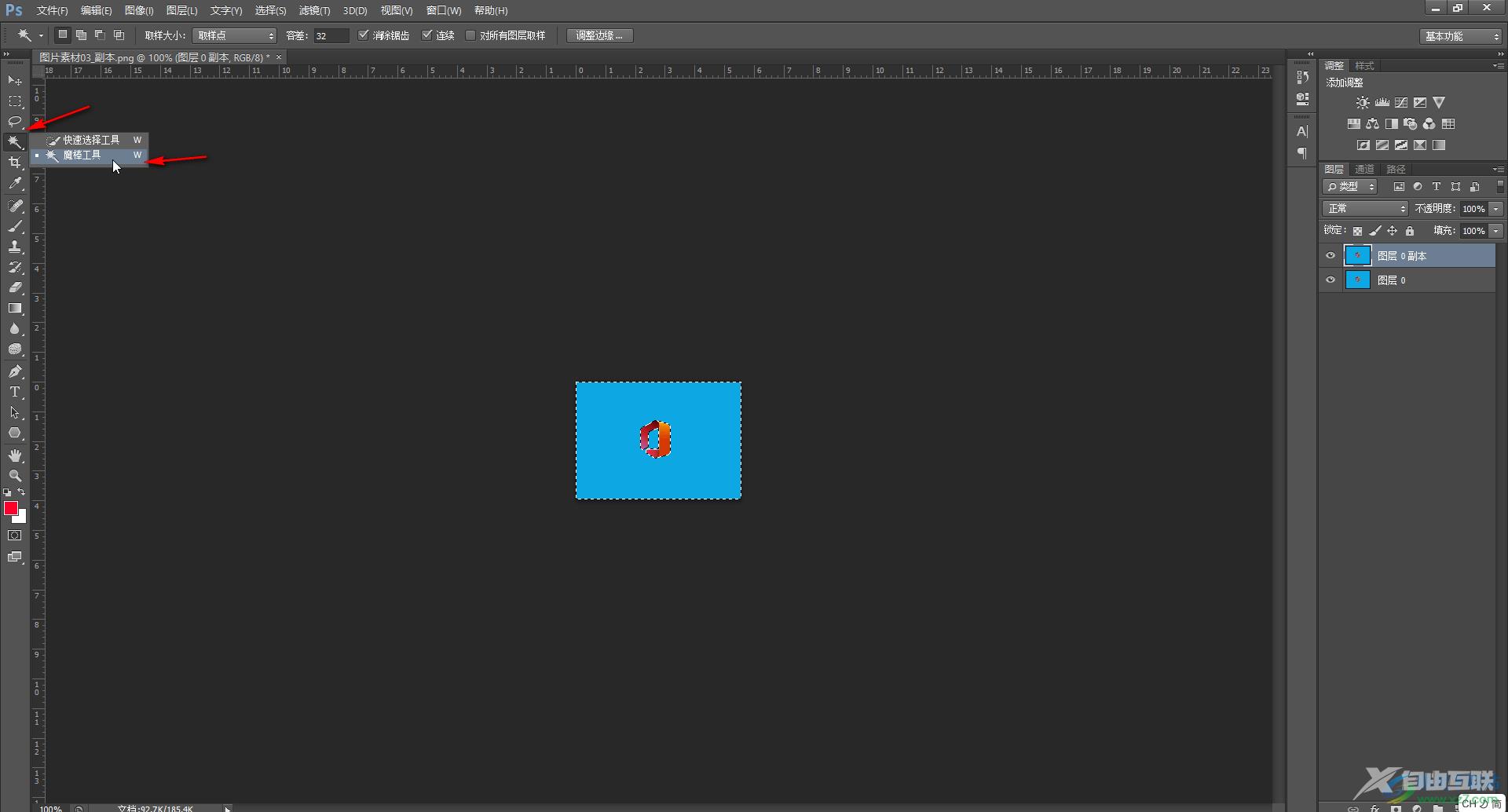
Task: Add a Curves adjustment
Action: point(1401,103)
